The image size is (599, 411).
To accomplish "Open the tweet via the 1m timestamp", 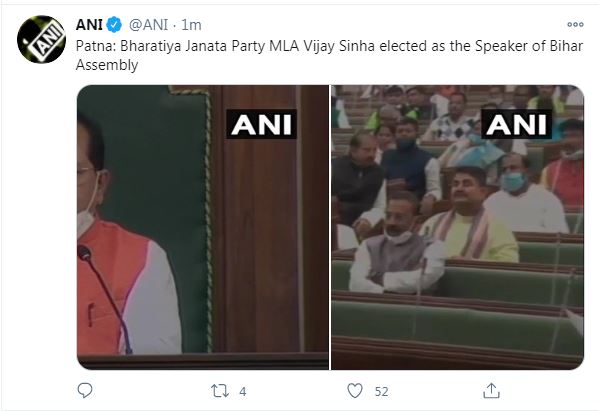I will coord(191,25).
